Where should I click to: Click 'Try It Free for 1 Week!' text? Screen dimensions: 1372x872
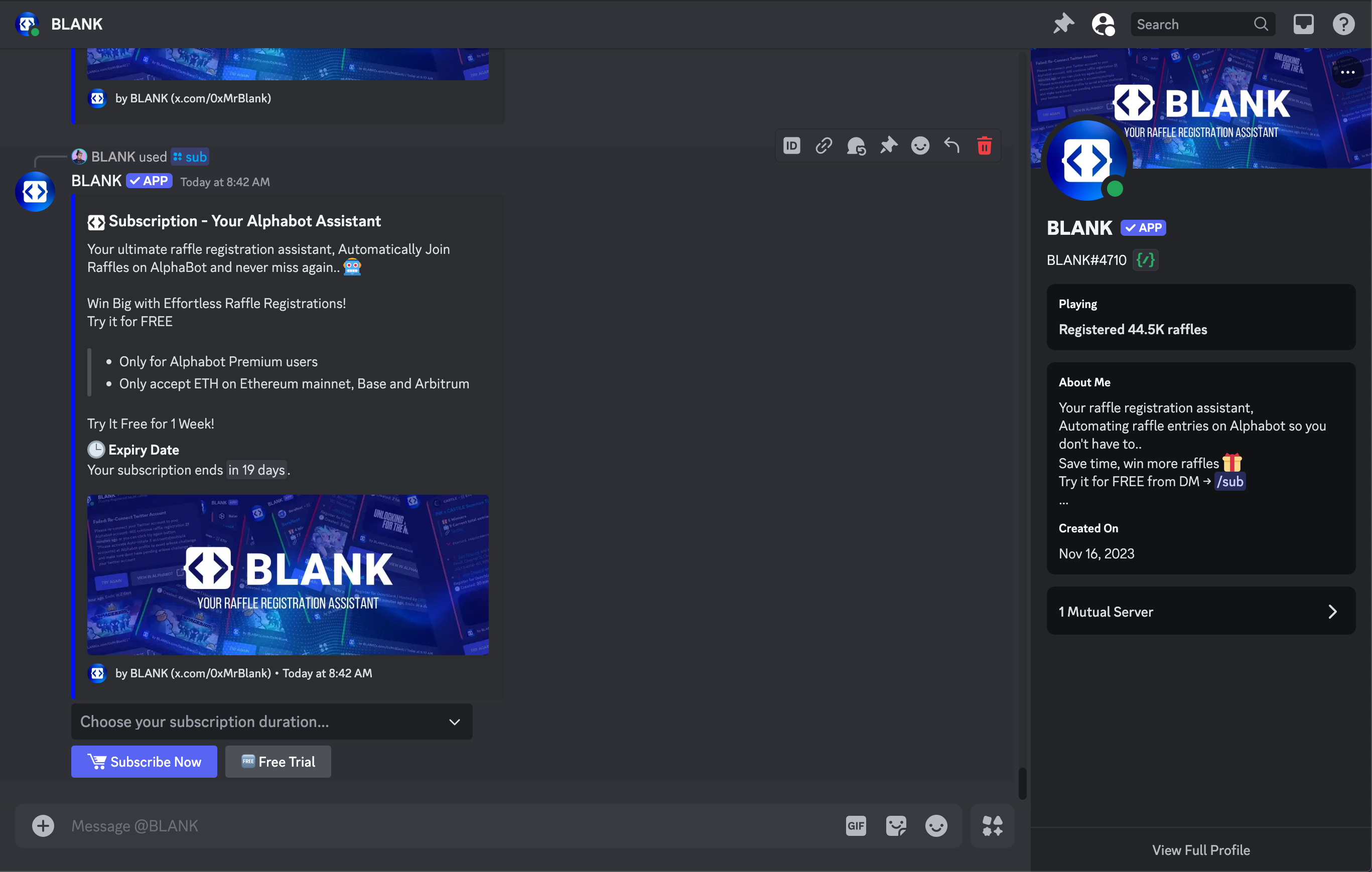click(x=151, y=424)
